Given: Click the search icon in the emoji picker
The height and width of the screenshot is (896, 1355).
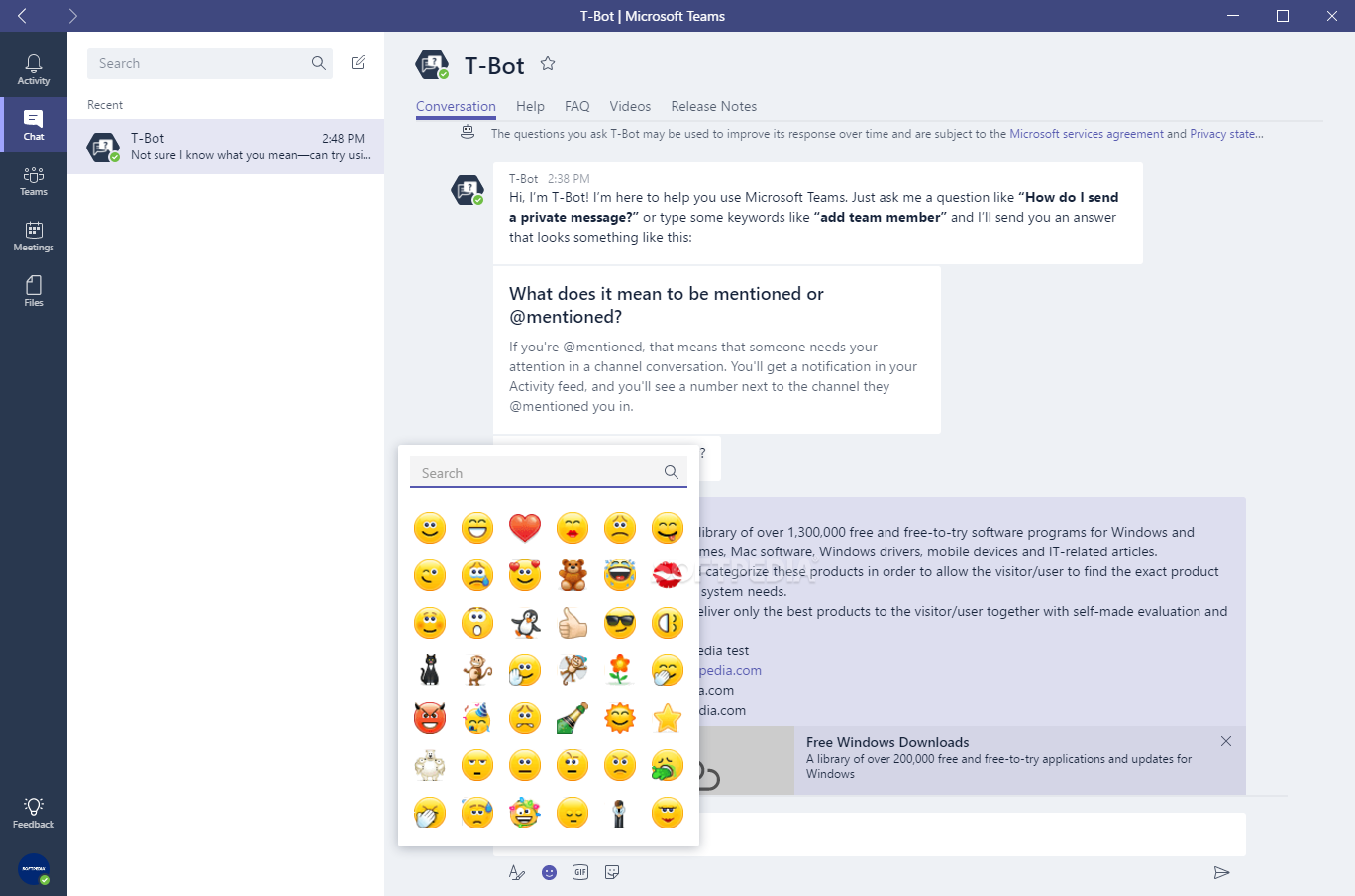Looking at the screenshot, I should [x=672, y=472].
